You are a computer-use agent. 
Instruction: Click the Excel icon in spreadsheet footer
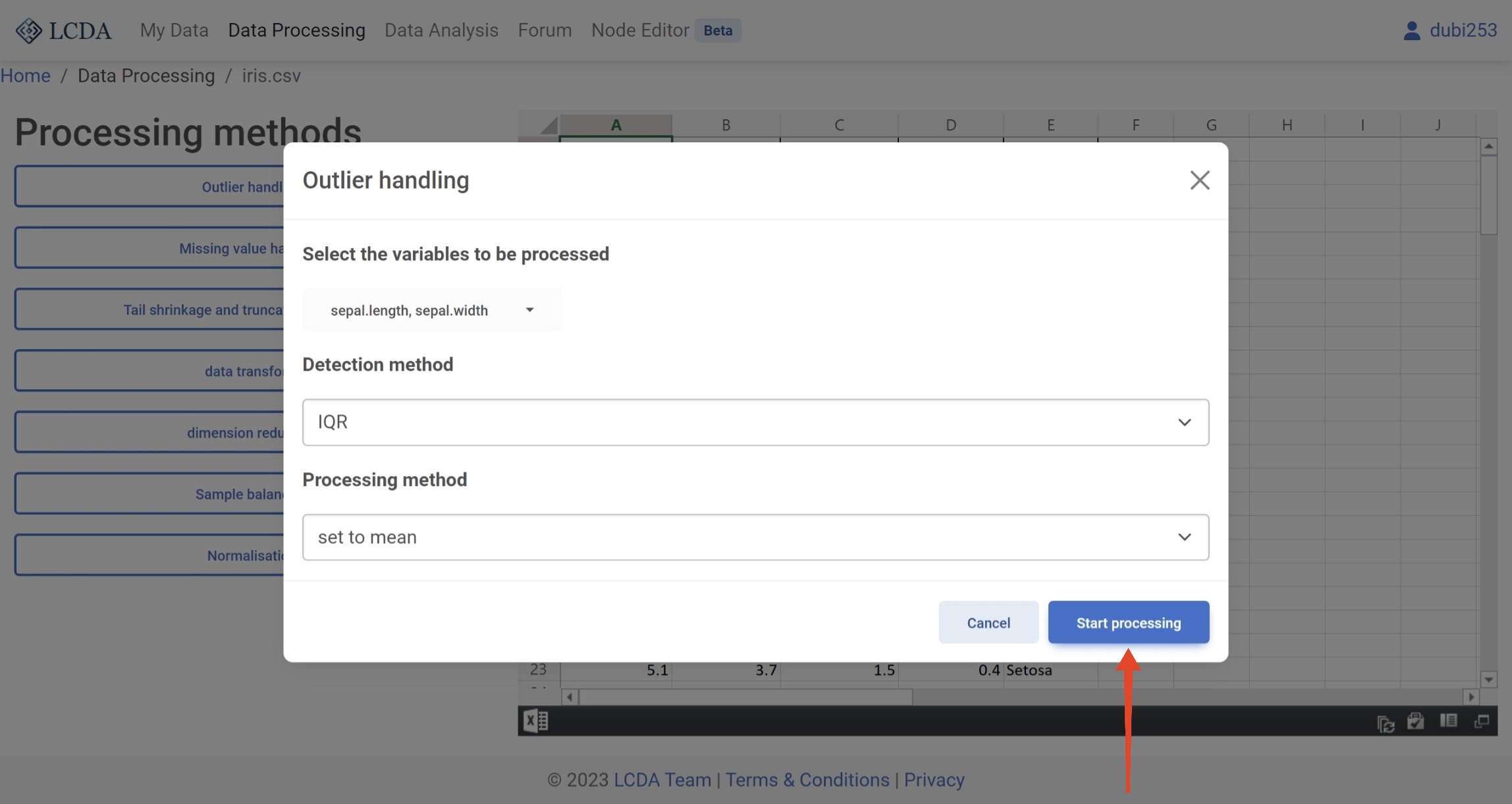point(535,721)
